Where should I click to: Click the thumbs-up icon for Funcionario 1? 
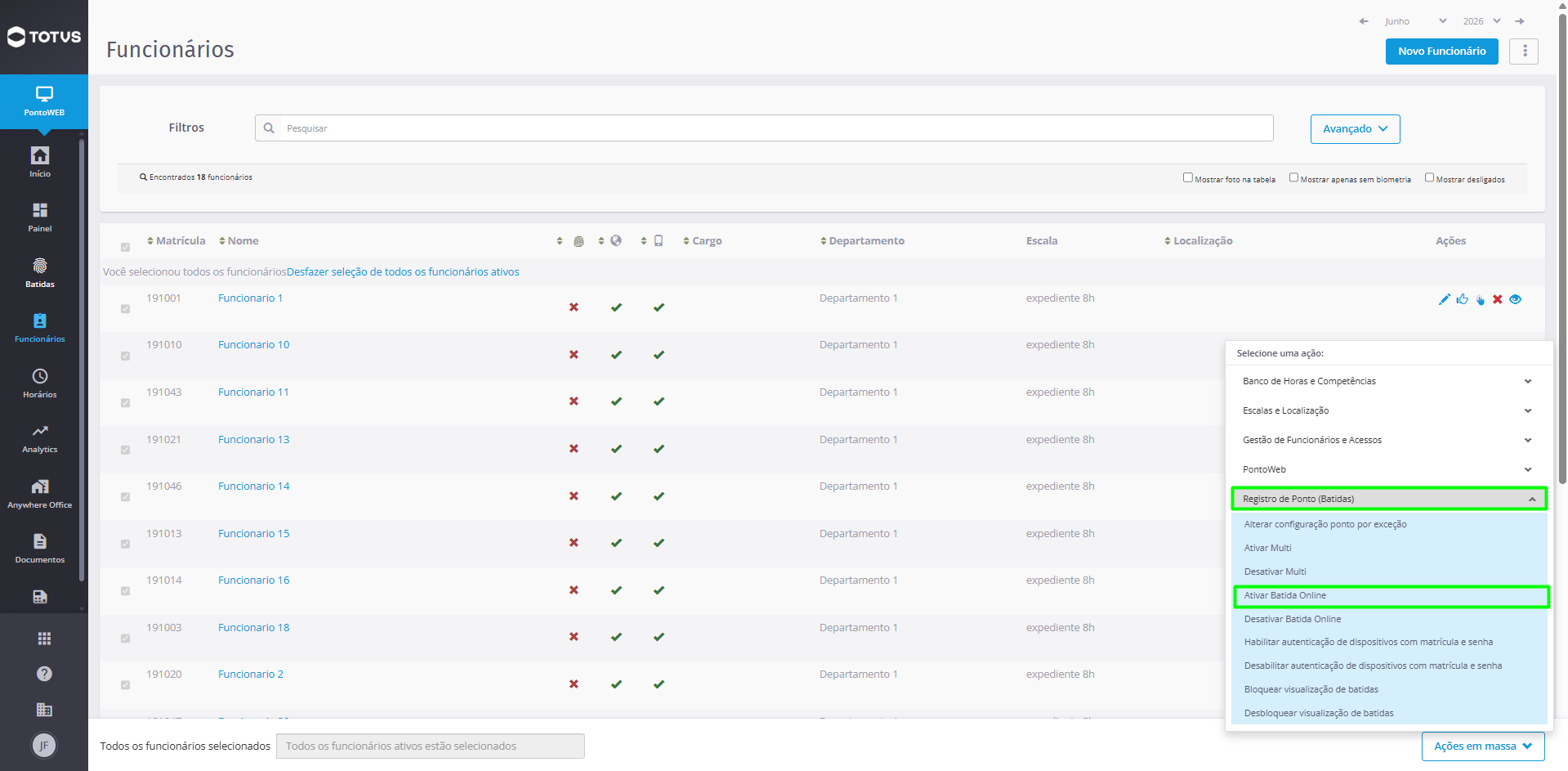point(1462,299)
